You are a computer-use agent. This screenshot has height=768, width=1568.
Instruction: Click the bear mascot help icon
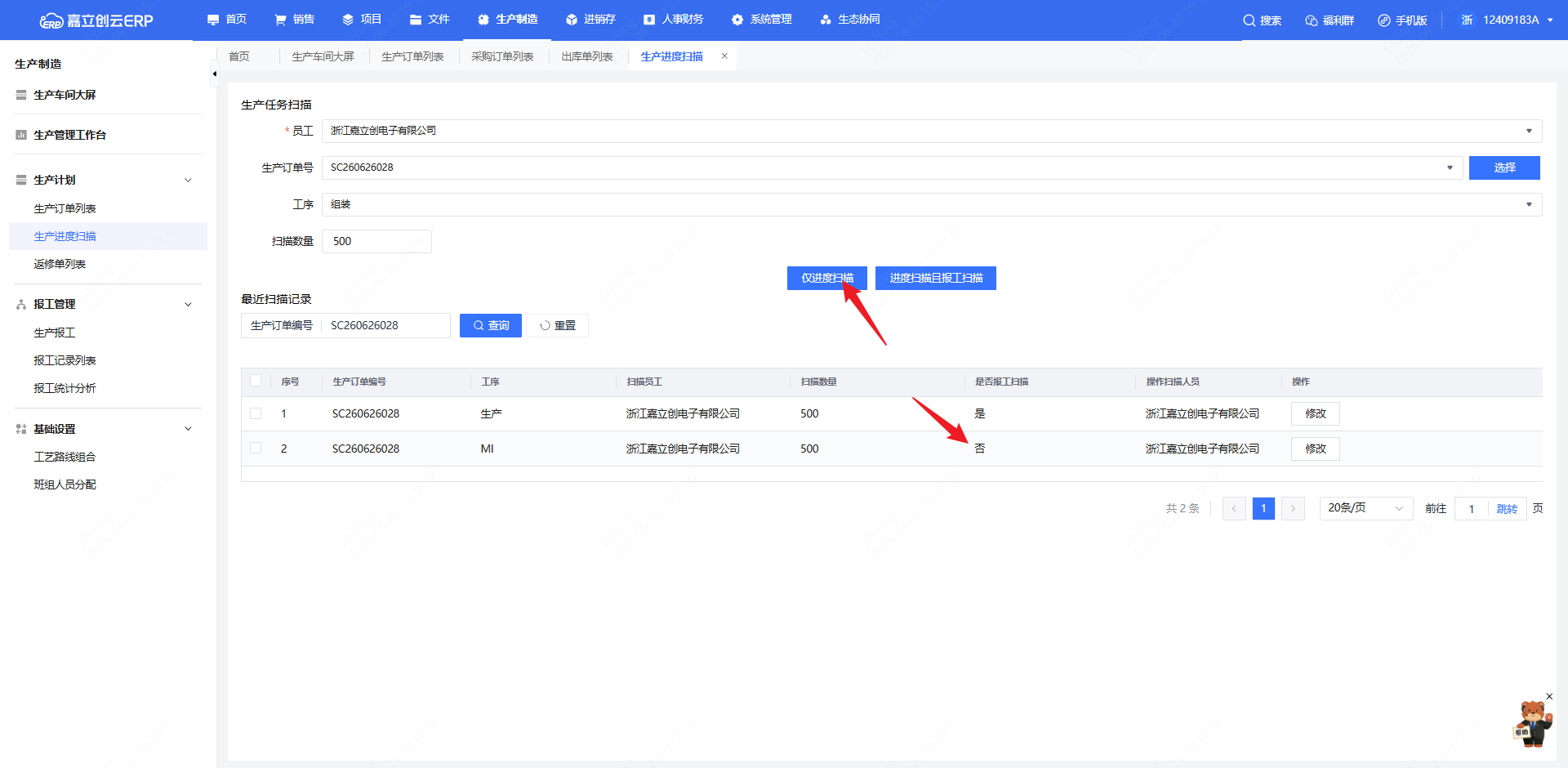[x=1531, y=724]
